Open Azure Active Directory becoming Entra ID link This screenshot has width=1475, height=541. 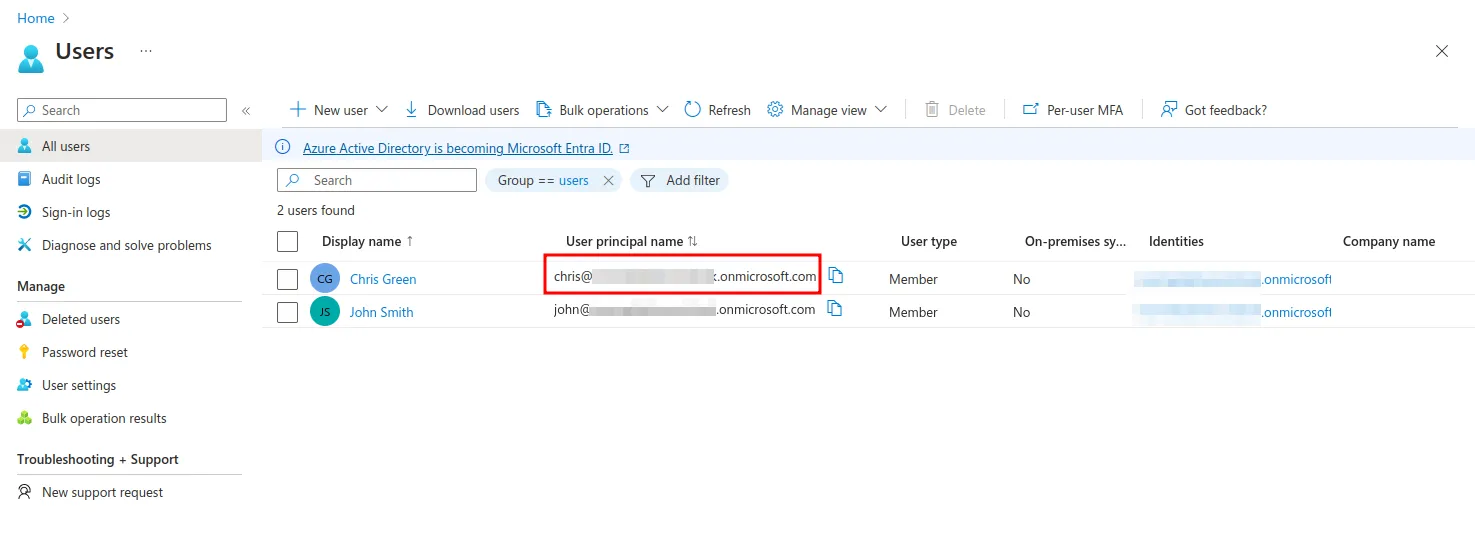[458, 148]
